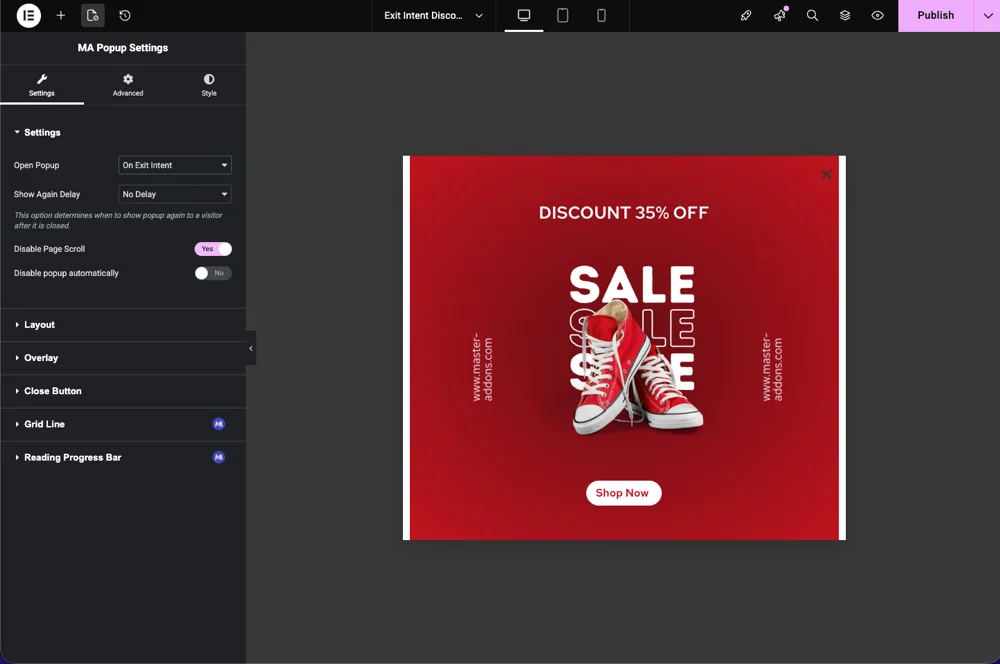
Task: Open the document settings page icon
Action: pyautogui.click(x=92, y=15)
